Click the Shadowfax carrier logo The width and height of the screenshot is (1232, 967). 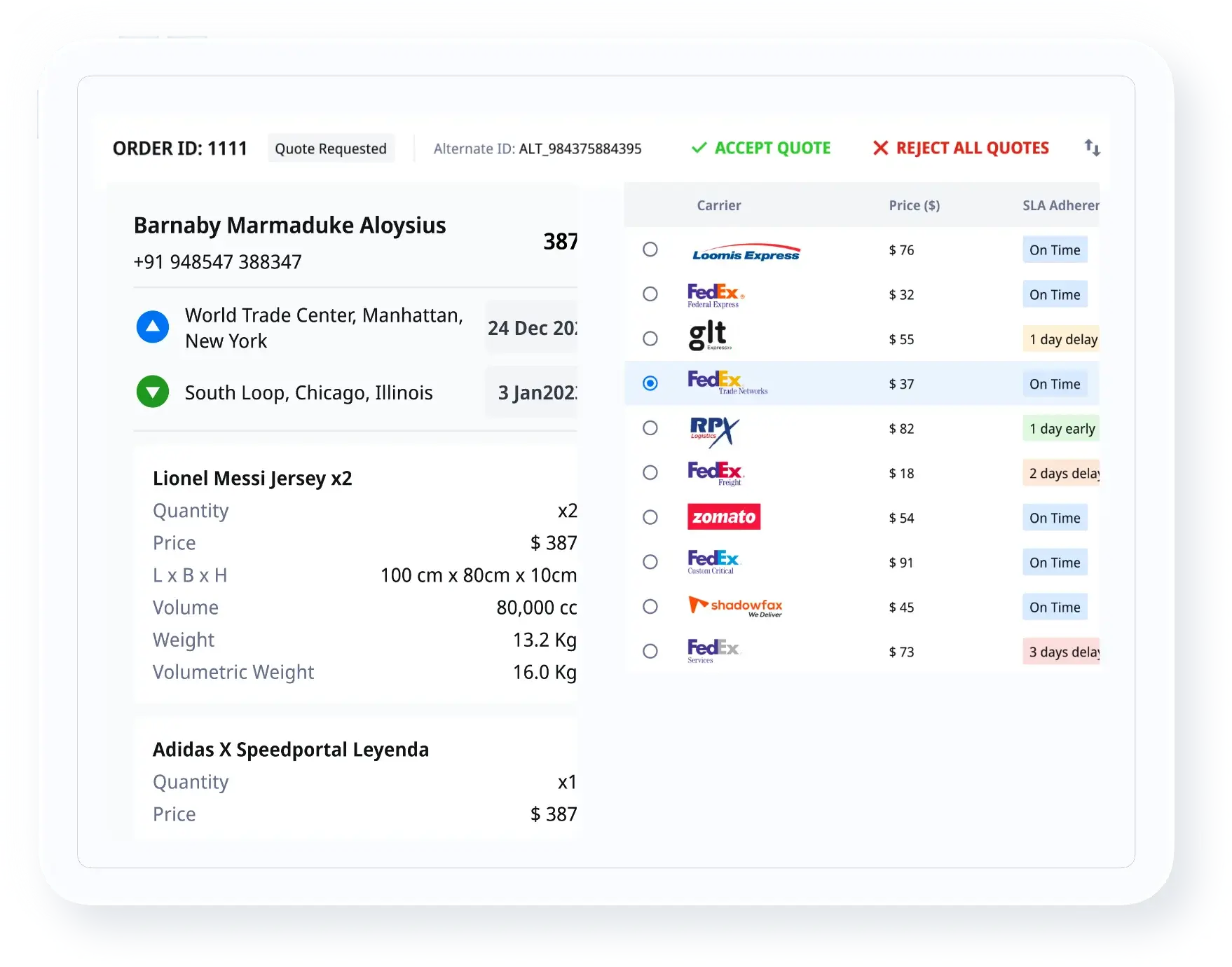(x=735, y=607)
